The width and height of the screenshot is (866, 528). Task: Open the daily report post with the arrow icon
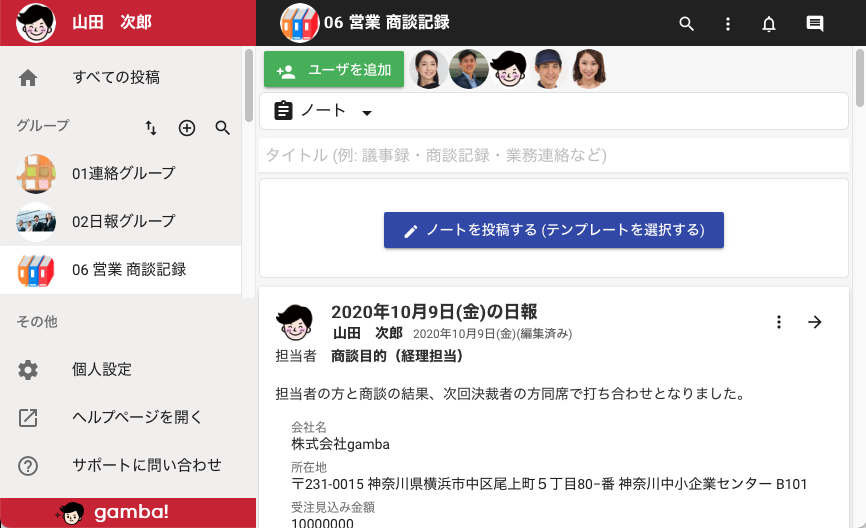coord(815,322)
